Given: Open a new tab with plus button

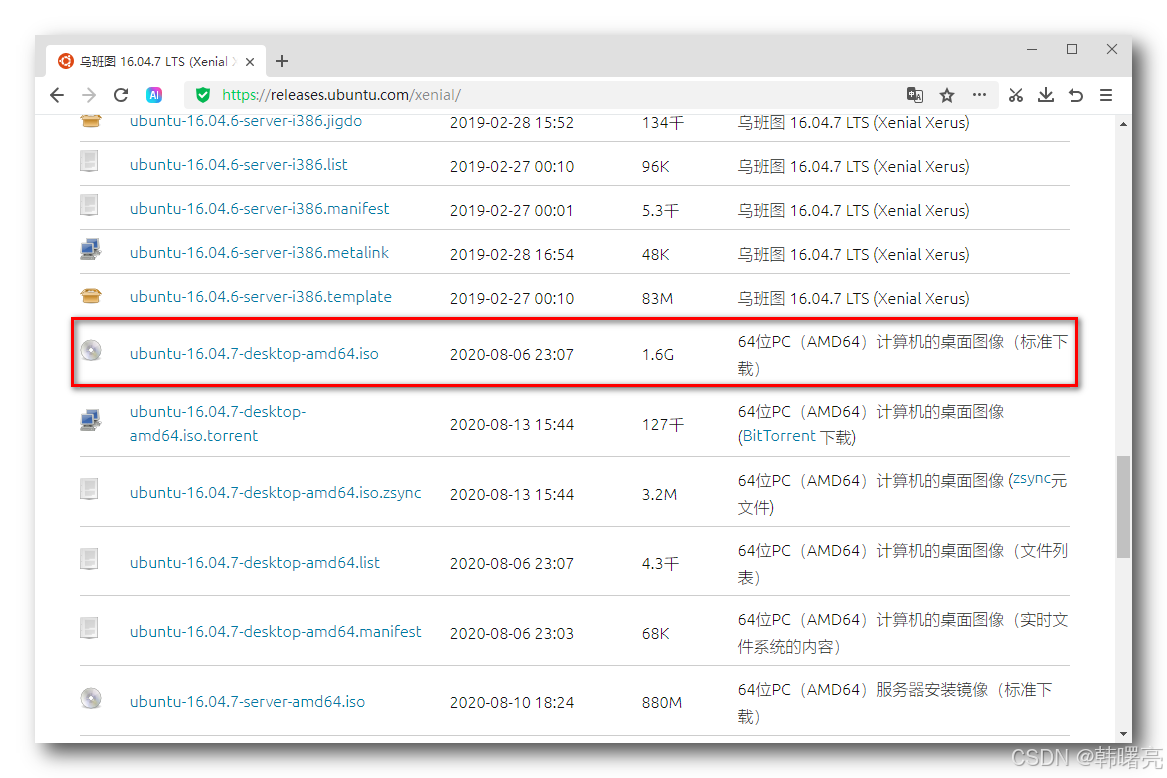Looking at the screenshot, I should click(282, 61).
